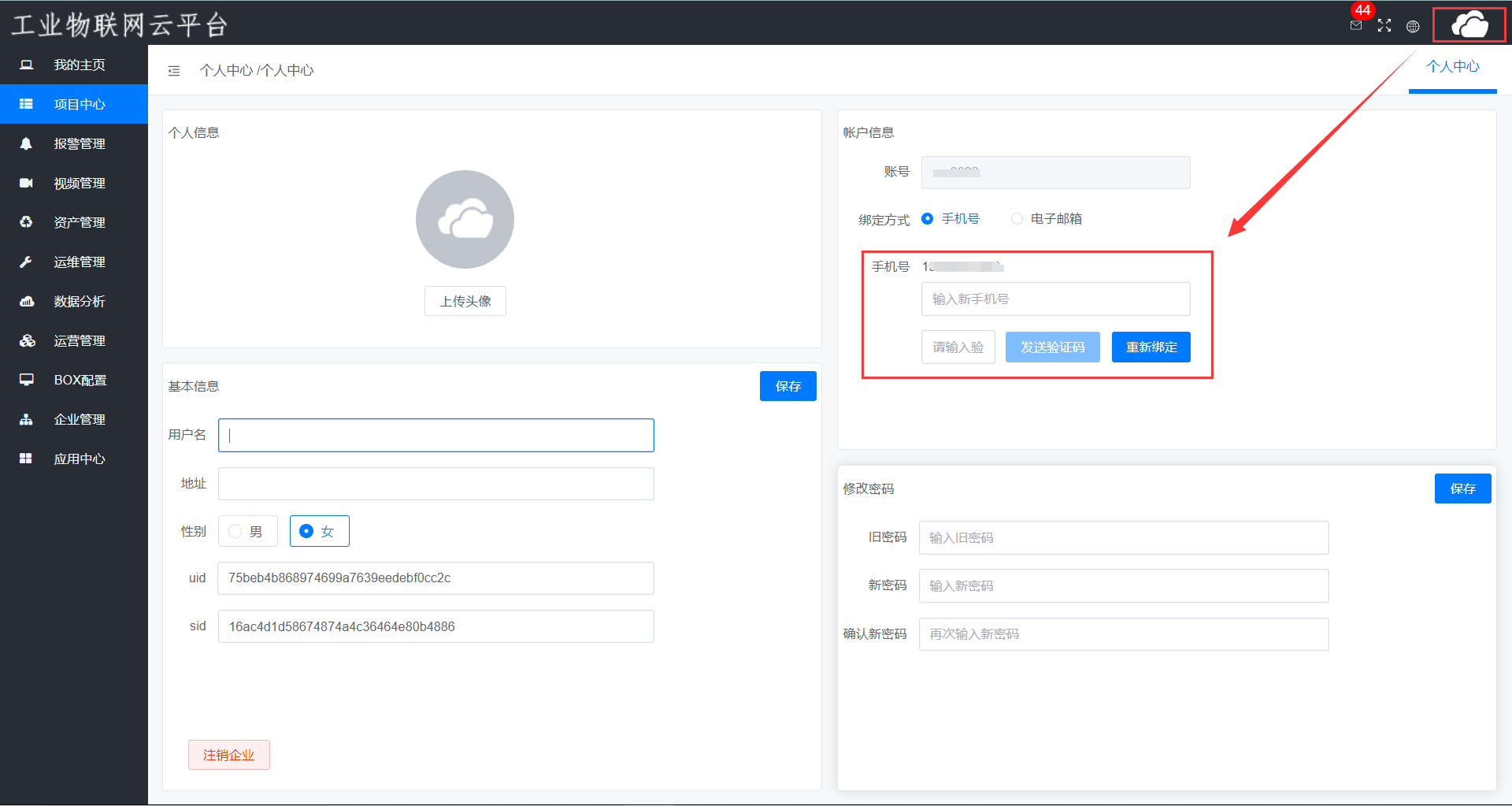Click the mail notification icon with badge 44

coord(1356,25)
